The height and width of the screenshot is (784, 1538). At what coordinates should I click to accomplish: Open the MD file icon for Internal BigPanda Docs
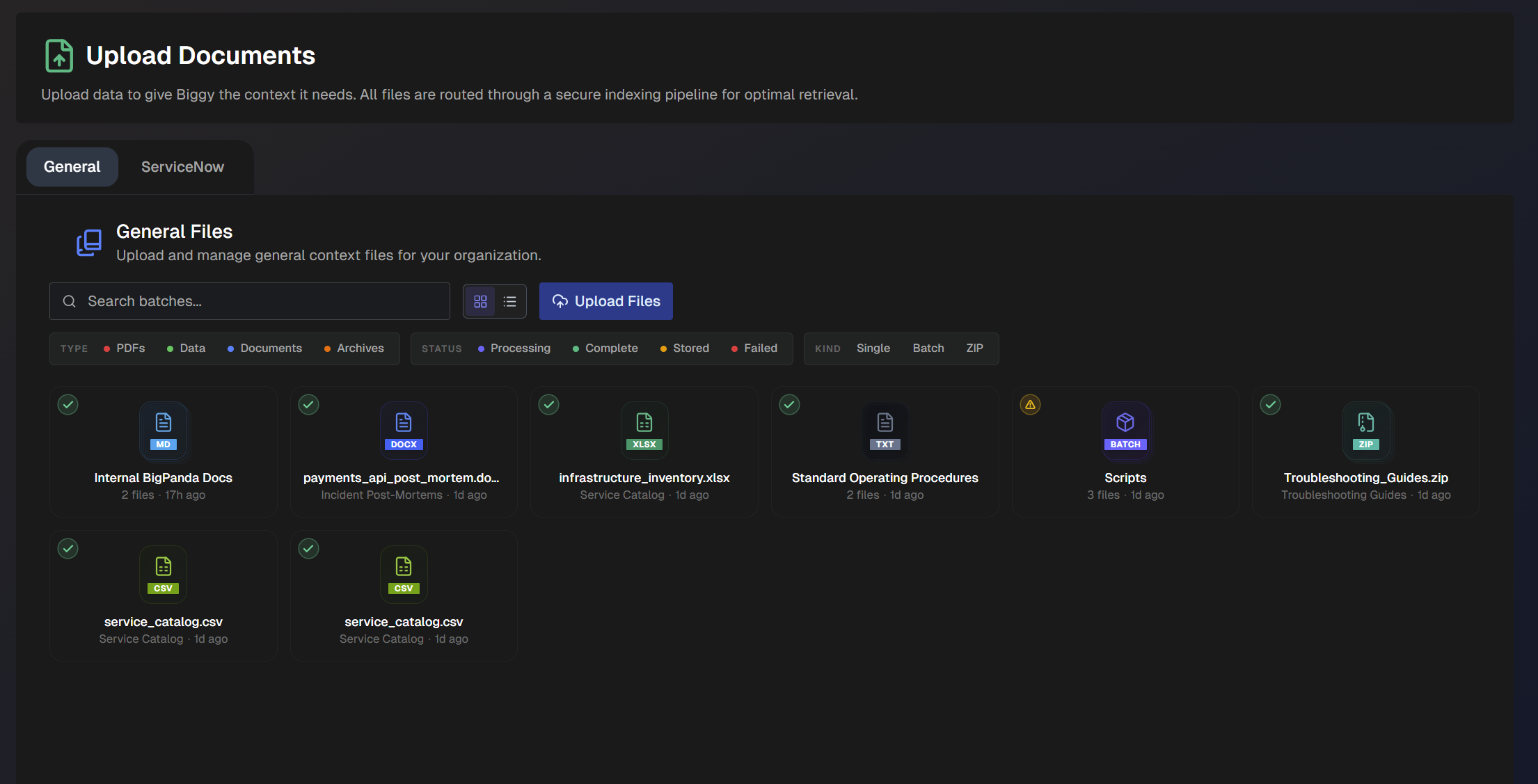164,431
